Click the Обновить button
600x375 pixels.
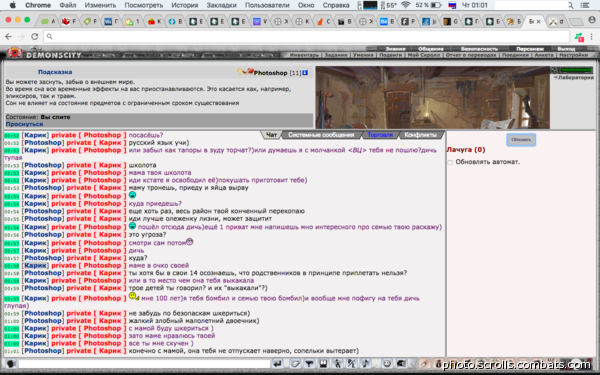(x=521, y=140)
